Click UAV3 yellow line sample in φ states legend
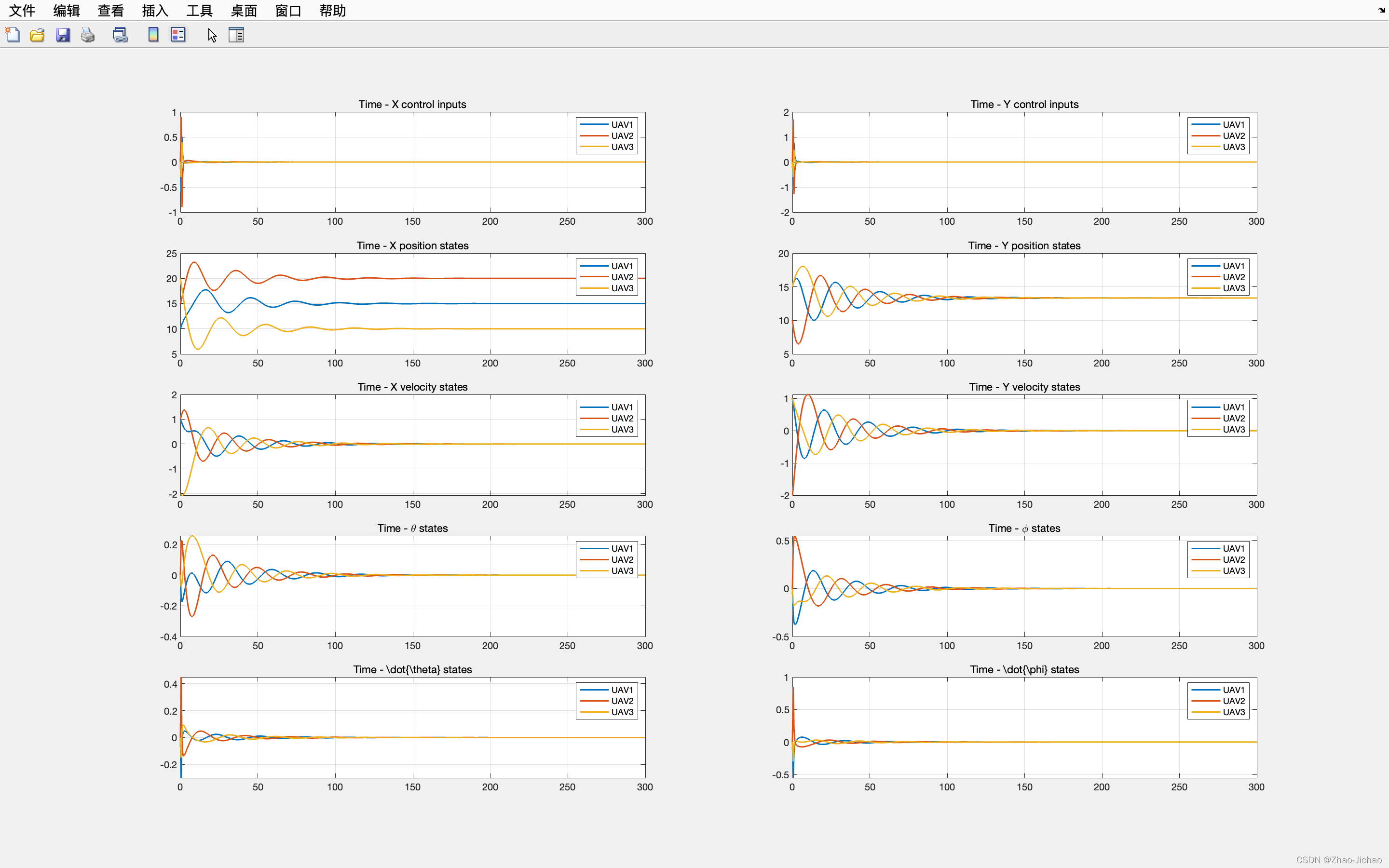The image size is (1389, 868). (1205, 570)
